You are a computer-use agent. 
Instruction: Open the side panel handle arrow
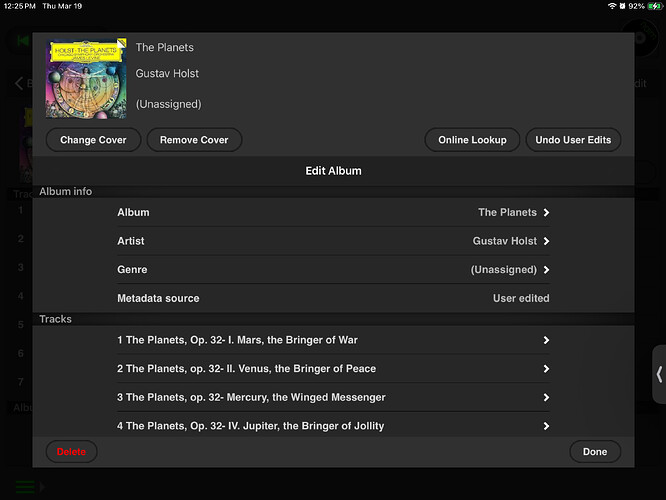tap(659, 374)
